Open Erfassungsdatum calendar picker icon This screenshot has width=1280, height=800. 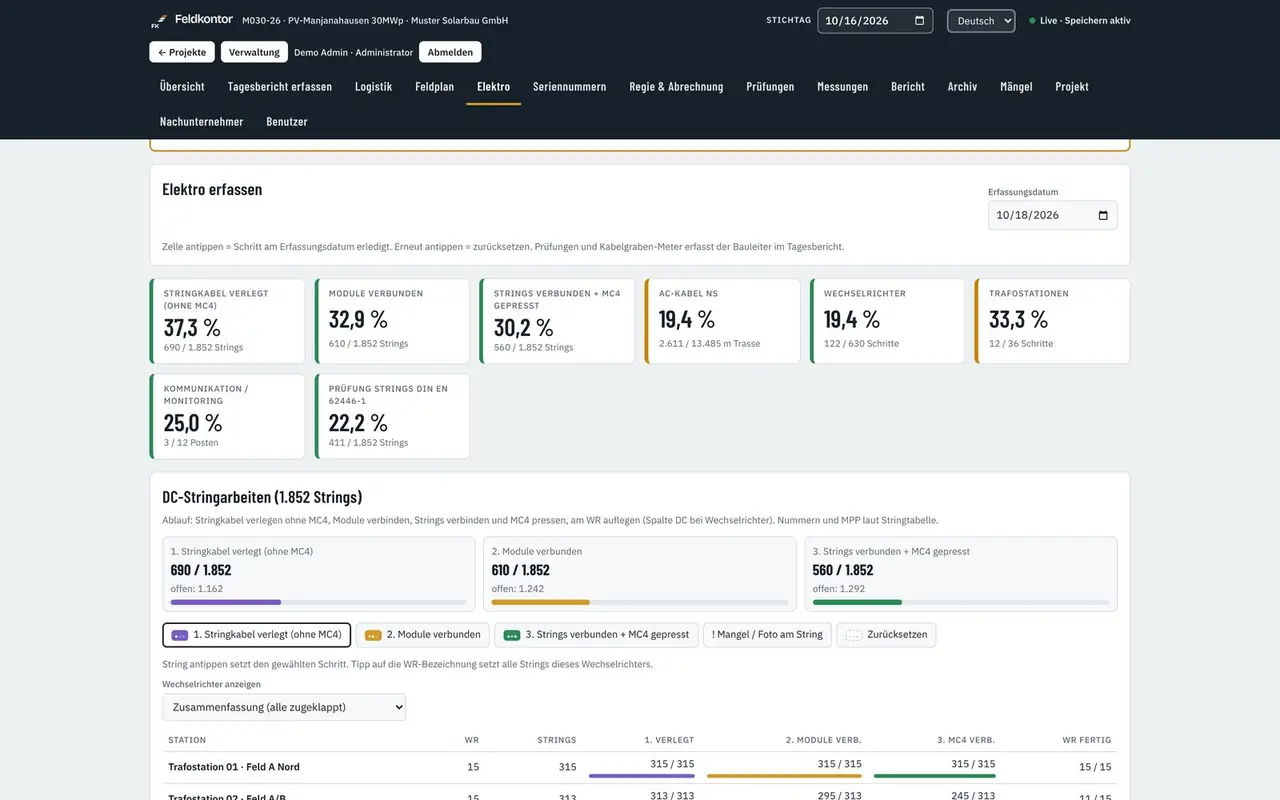(x=1103, y=215)
